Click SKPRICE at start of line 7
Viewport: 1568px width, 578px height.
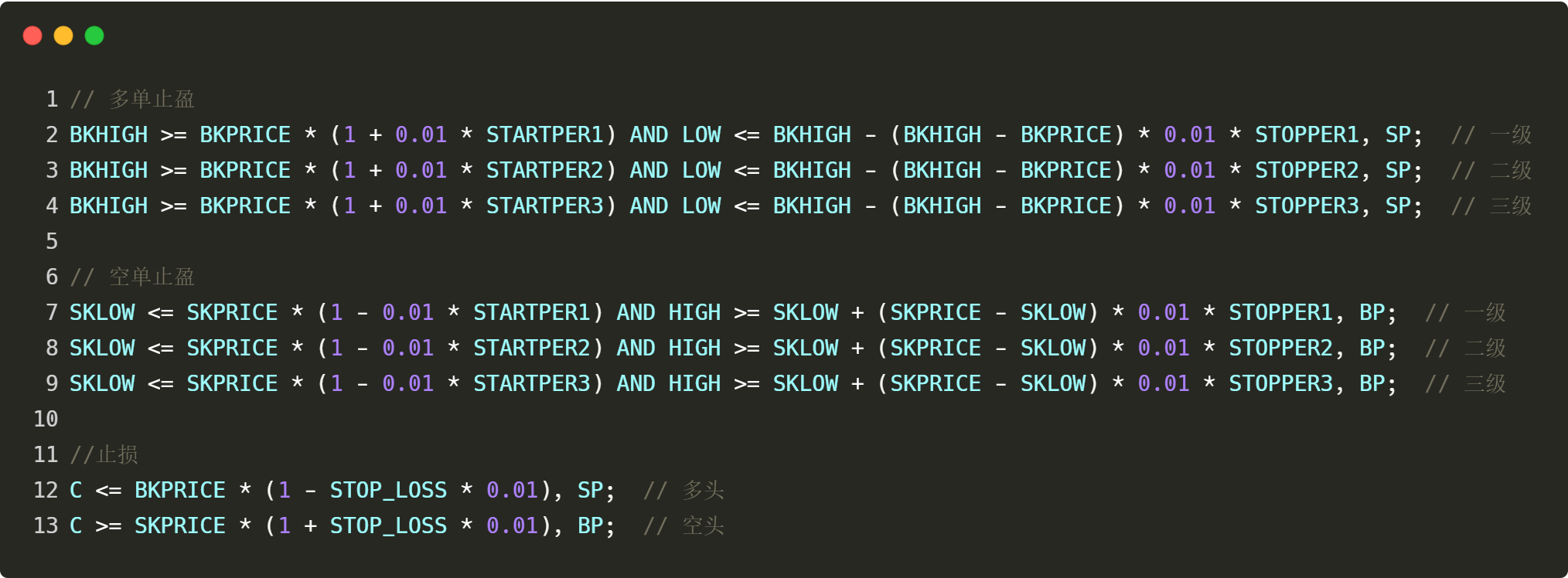coord(232,312)
